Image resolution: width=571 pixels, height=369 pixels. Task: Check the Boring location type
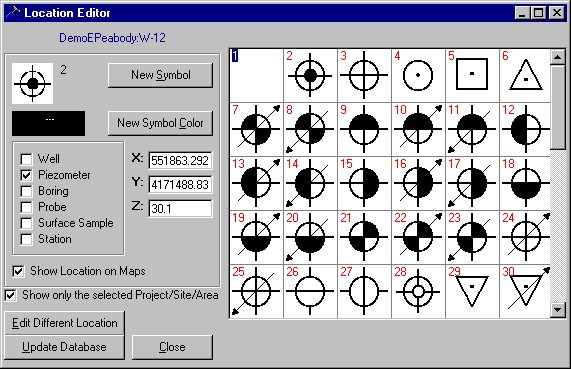26,191
